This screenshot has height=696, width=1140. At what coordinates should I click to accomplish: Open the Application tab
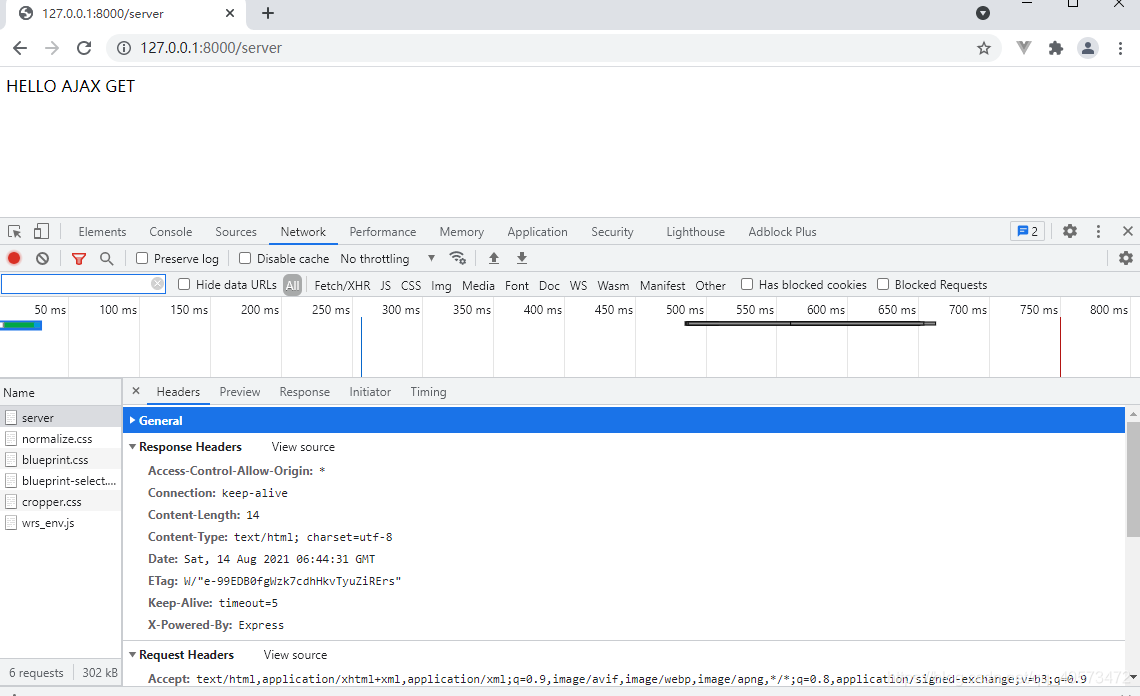click(537, 231)
